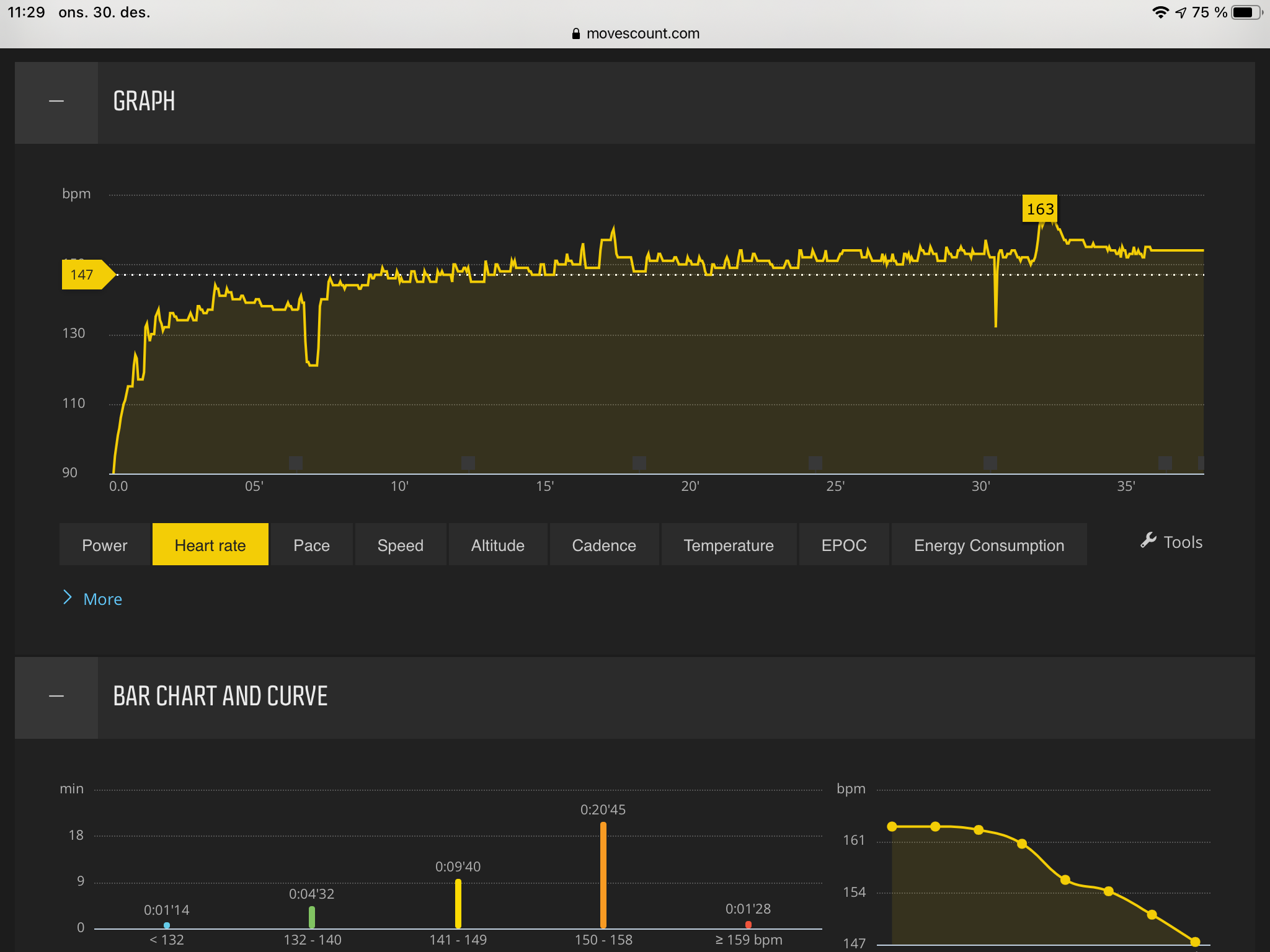Screen dimensions: 1270x952
Task: Switch graph to Speed
Action: tap(401, 545)
